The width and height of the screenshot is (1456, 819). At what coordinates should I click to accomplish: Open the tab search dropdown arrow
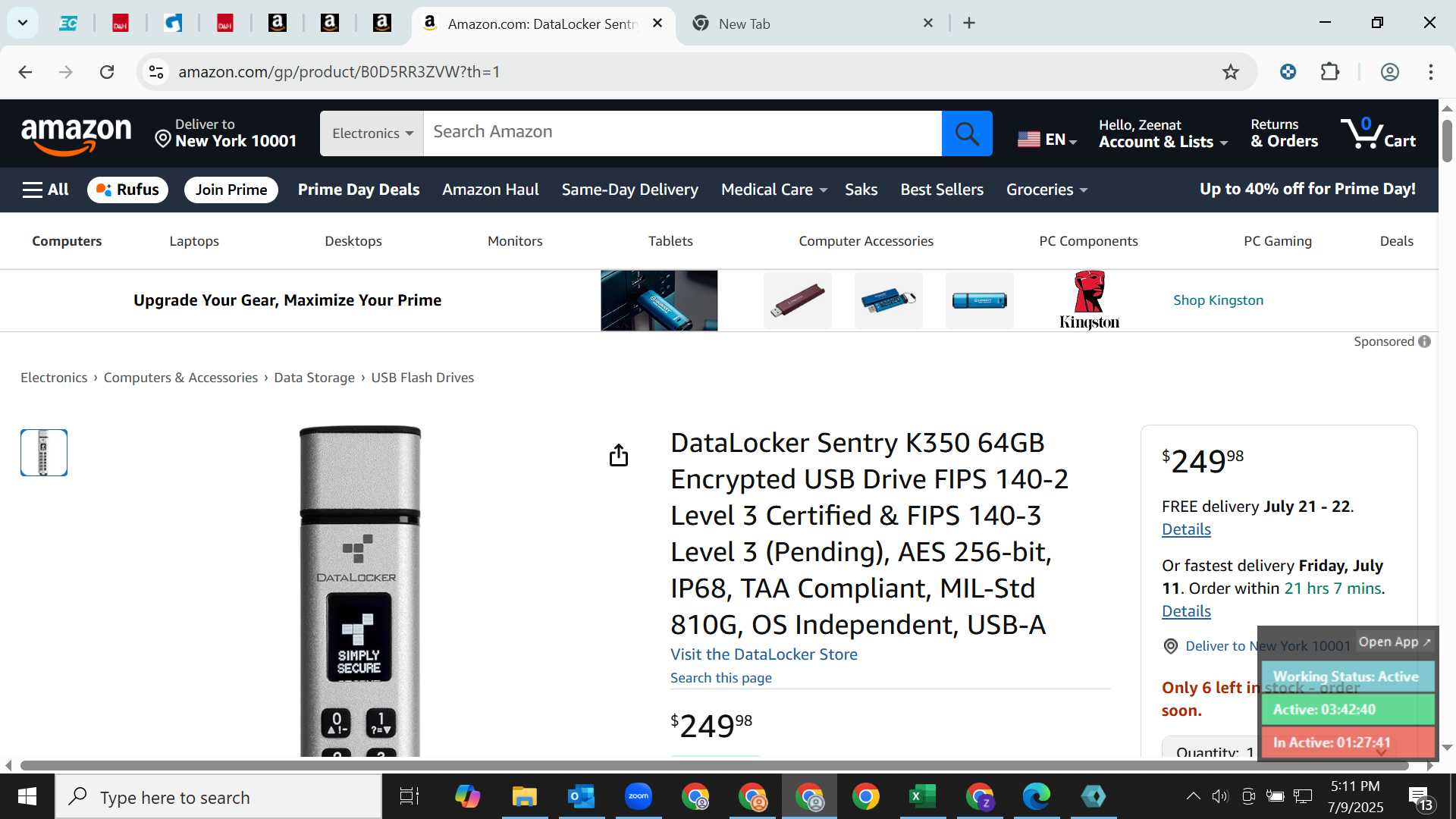coord(23,23)
